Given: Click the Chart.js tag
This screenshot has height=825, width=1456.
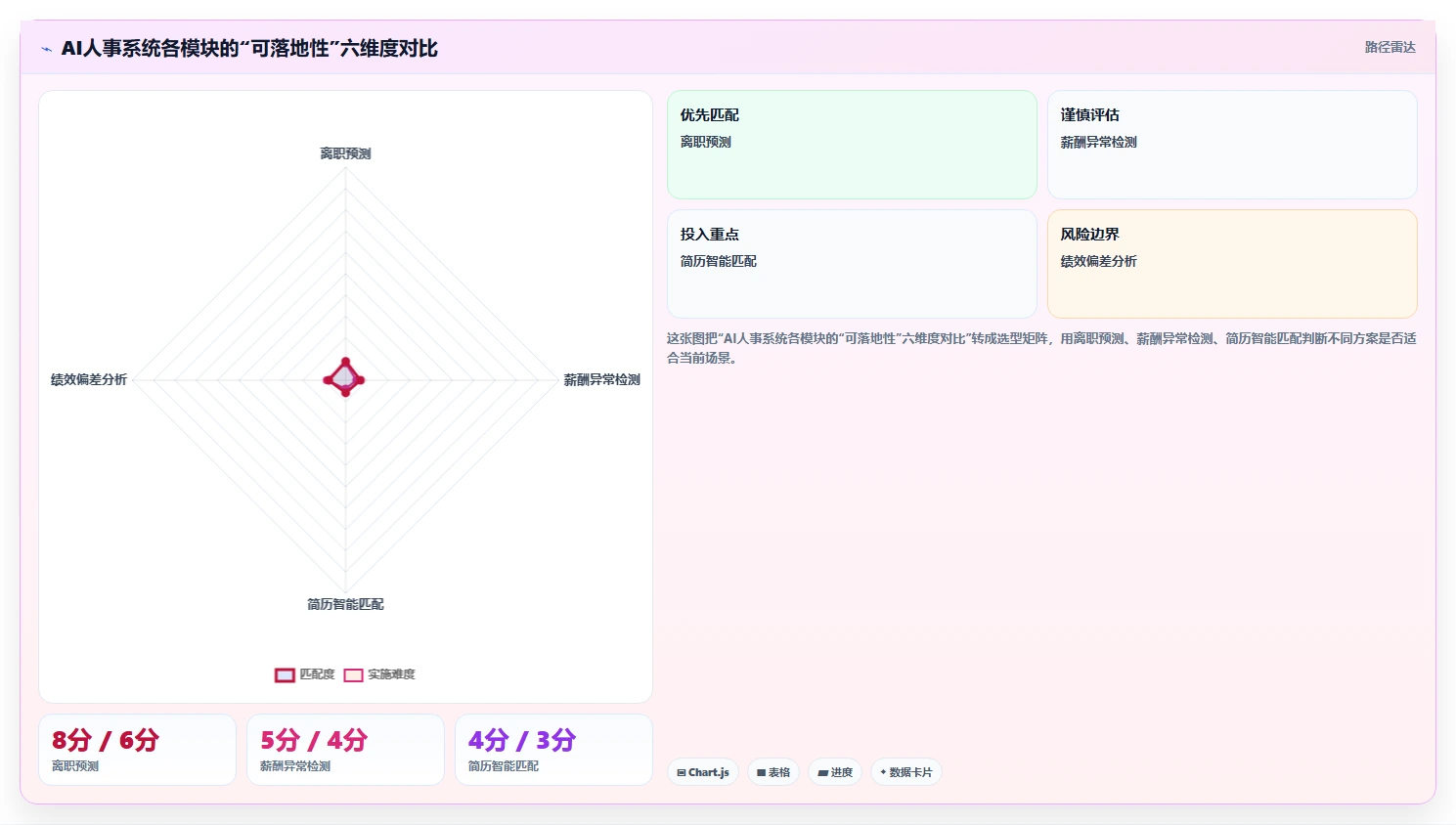Looking at the screenshot, I should (x=703, y=772).
